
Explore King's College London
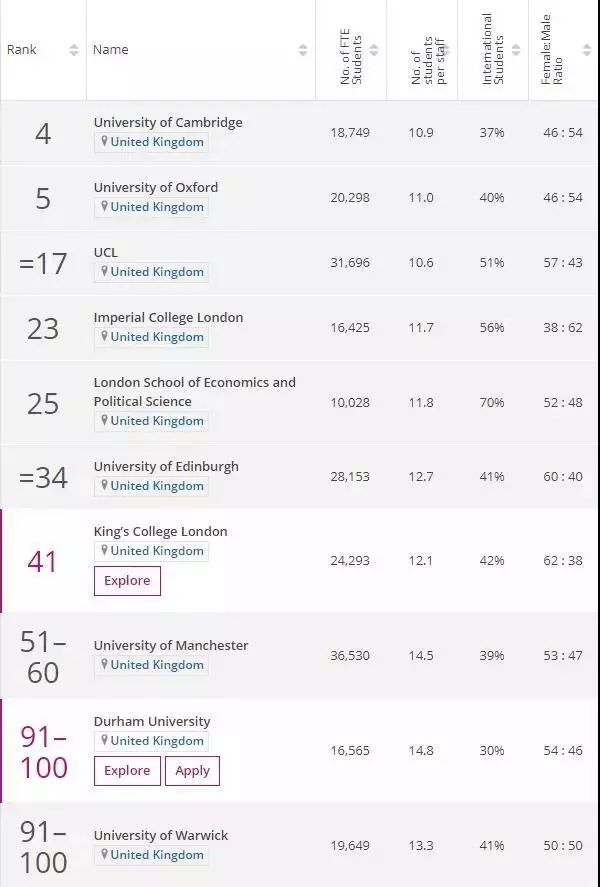pyautogui.click(x=127, y=581)
